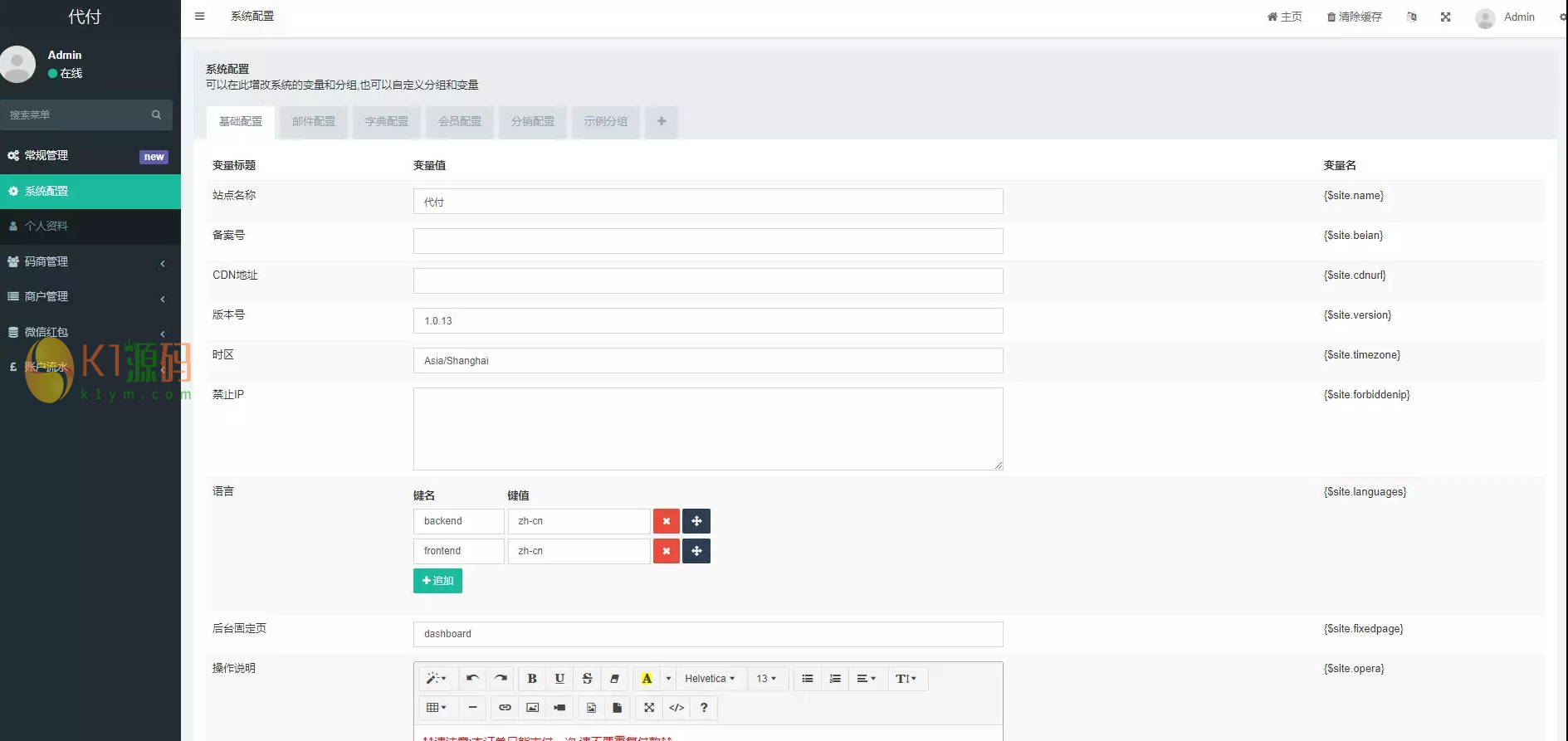Click the 后台固定页 dashboard field
Viewport: 1568px width, 741px height.
coord(708,634)
